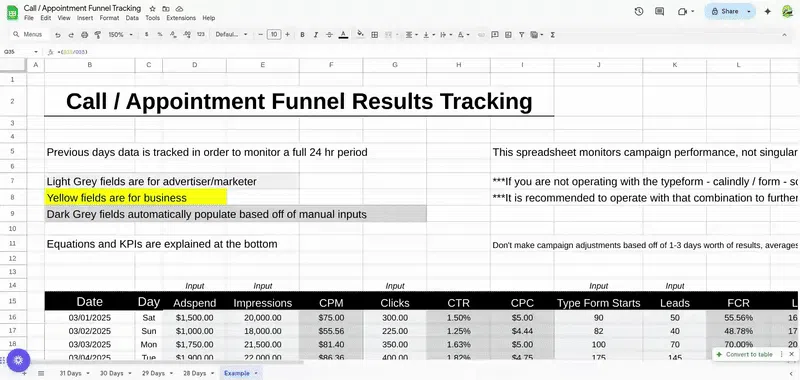
Task: Open the Name box dropdown
Action: coord(36,52)
